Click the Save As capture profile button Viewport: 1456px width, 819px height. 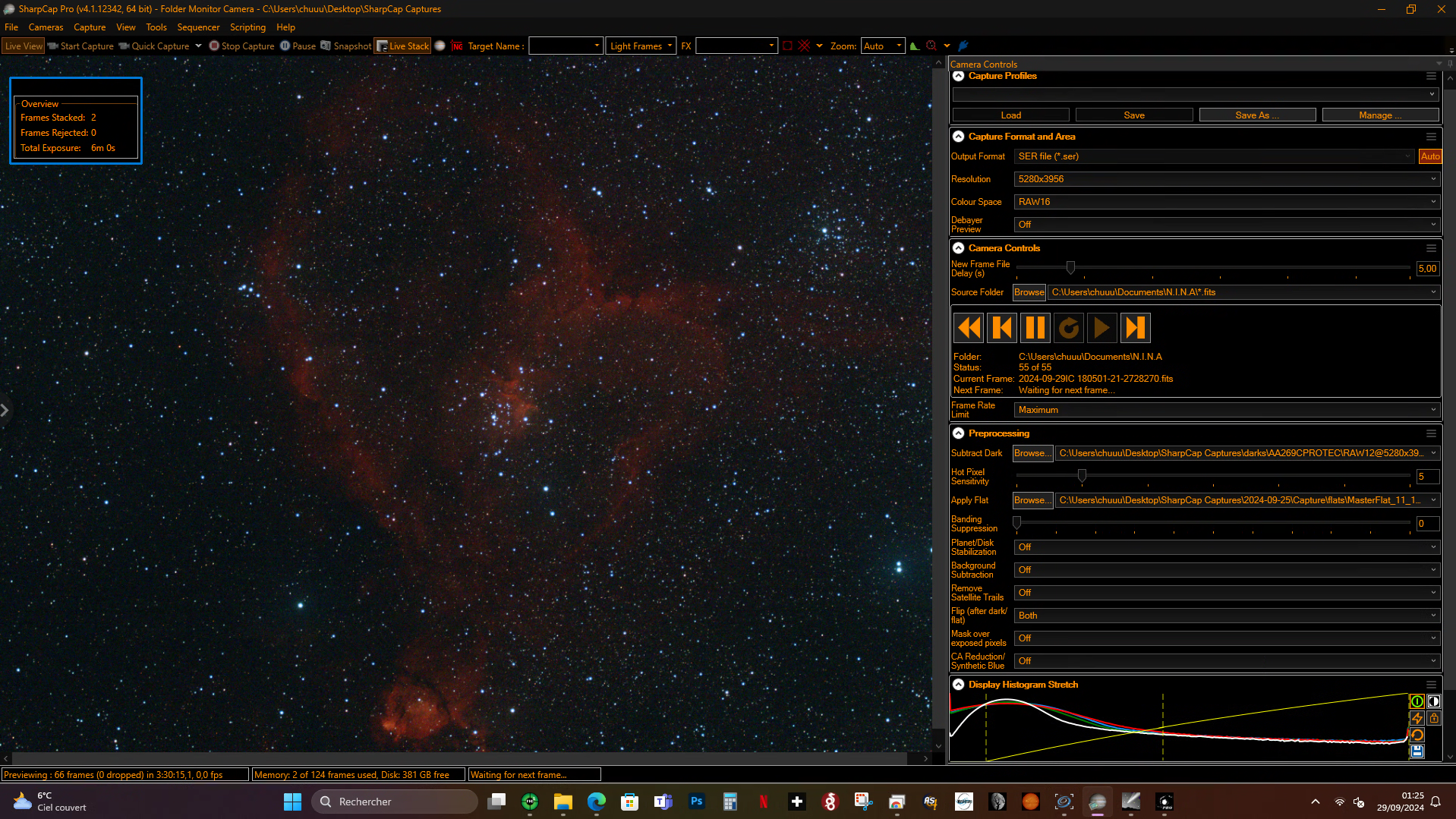[1257, 115]
